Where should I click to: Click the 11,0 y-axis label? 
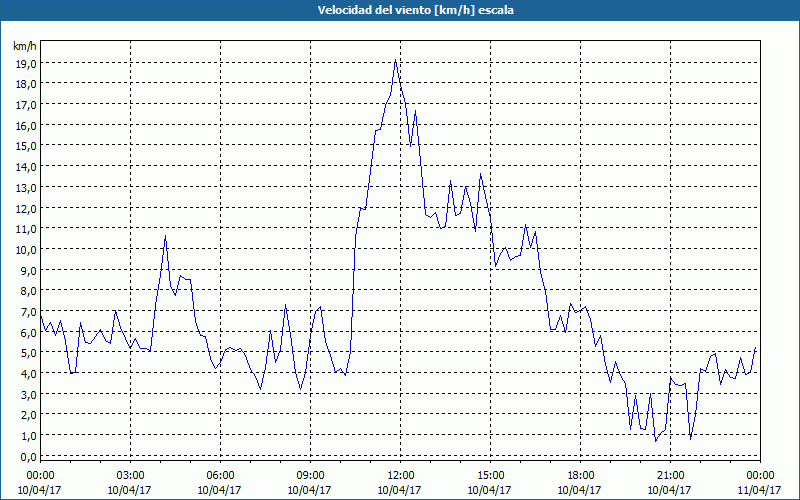pos(26,229)
